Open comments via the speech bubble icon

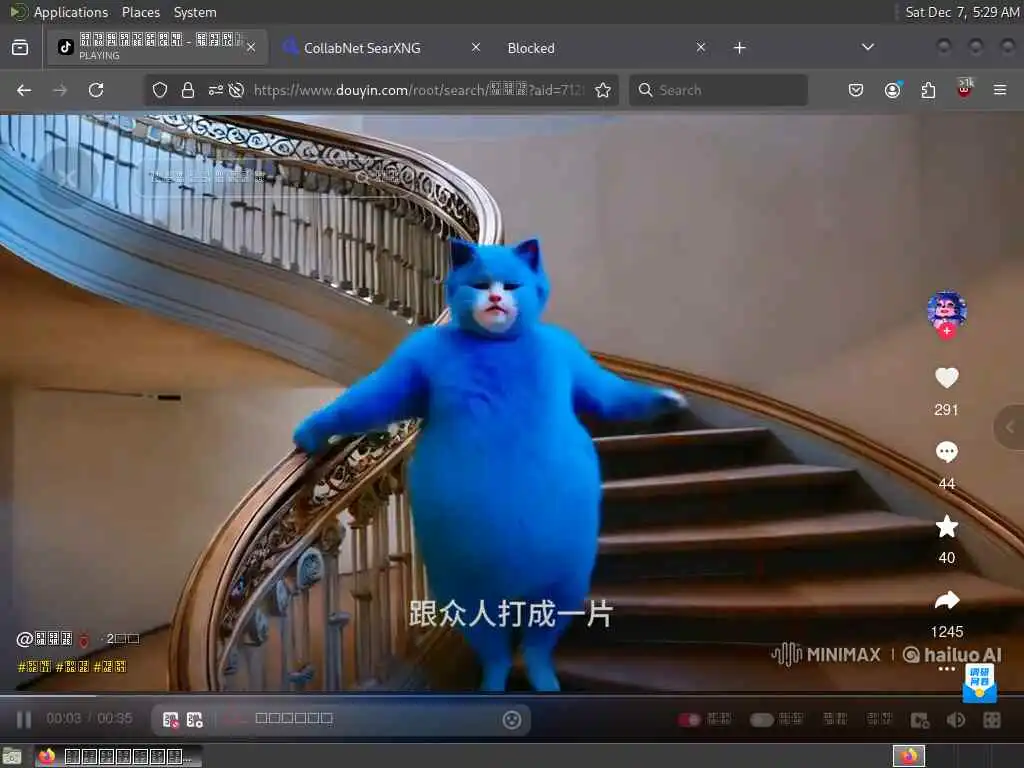[946, 451]
